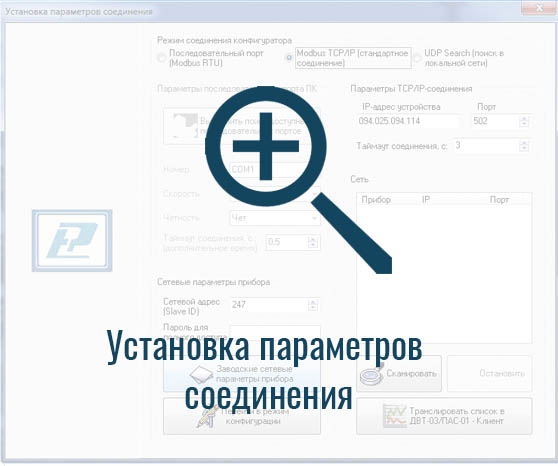This screenshot has width=558, height=466.
Task: Click the IP column header in the network list
Action: point(426,200)
